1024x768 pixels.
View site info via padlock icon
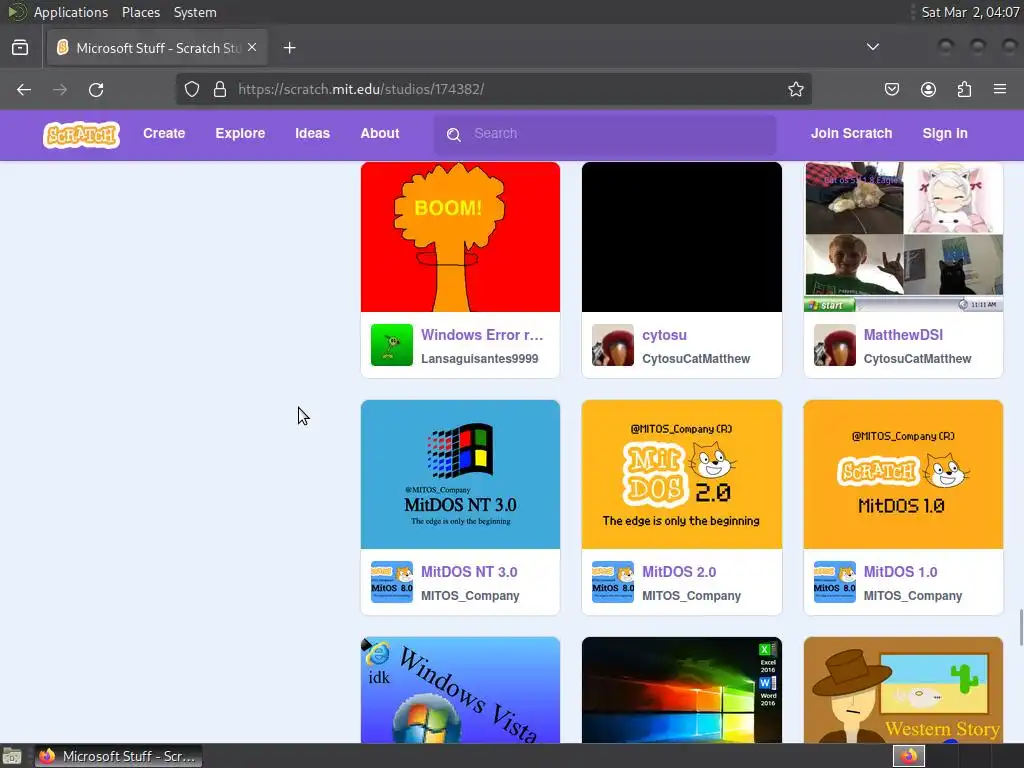pos(220,89)
